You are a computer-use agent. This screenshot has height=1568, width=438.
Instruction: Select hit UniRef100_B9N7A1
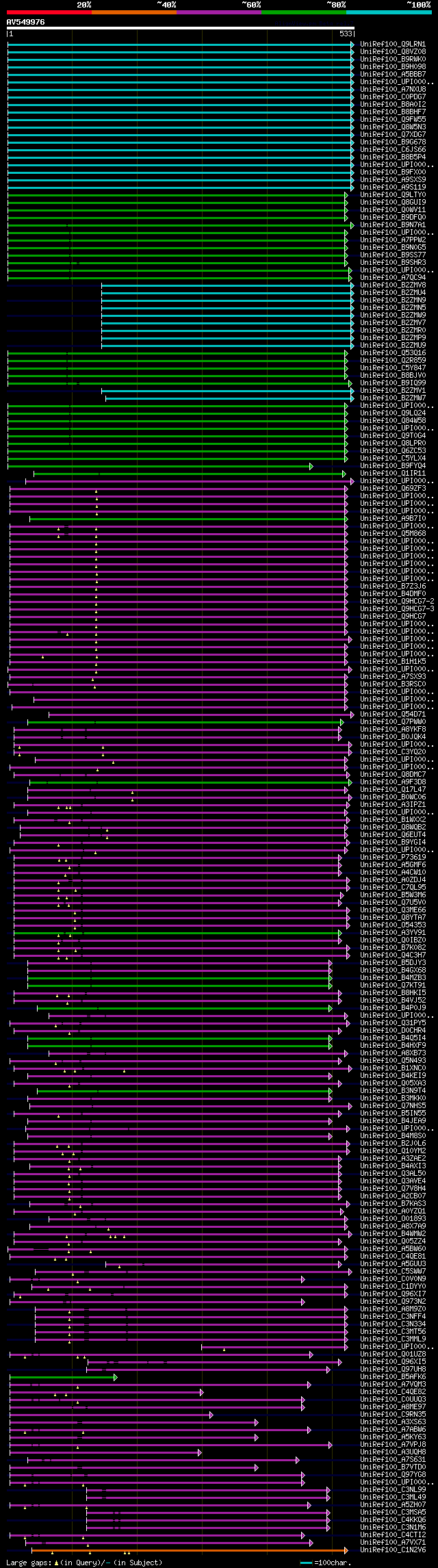click(x=393, y=225)
